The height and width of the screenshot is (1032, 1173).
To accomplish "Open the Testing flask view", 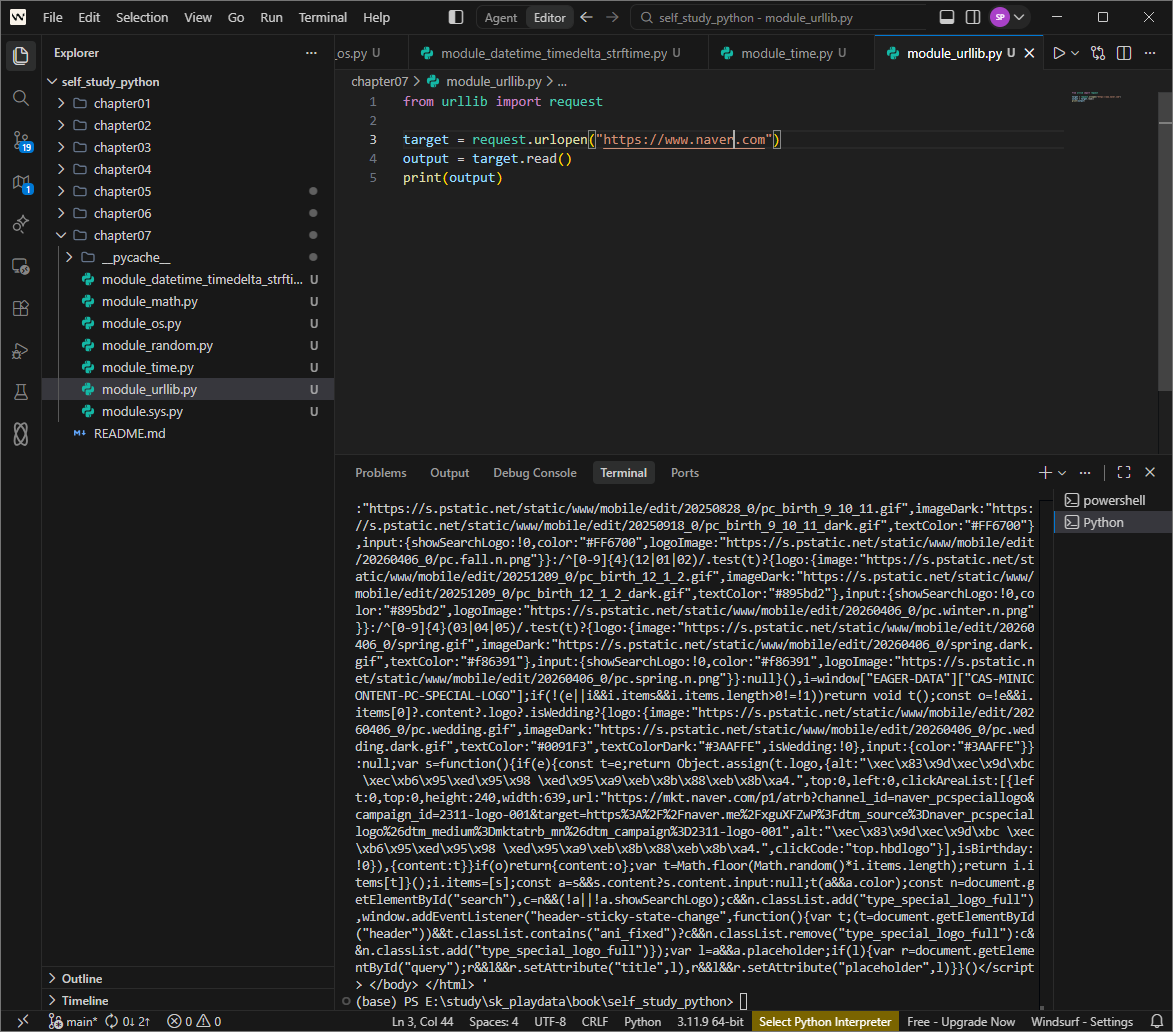I will [21, 392].
